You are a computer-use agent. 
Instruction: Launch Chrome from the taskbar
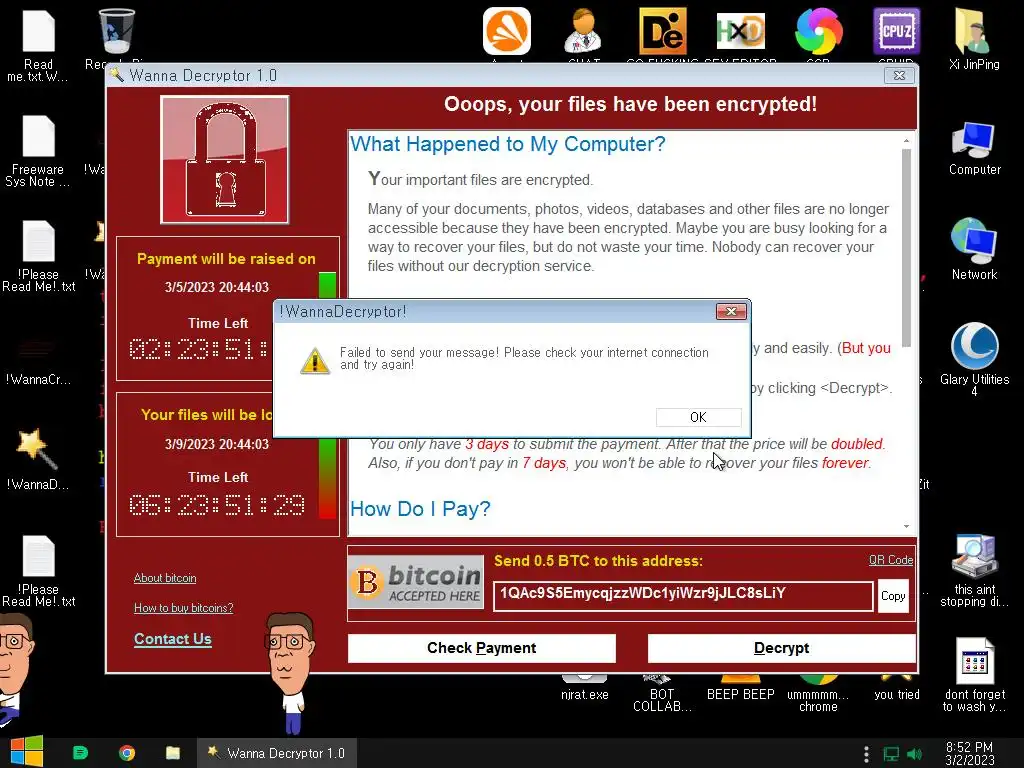127,753
